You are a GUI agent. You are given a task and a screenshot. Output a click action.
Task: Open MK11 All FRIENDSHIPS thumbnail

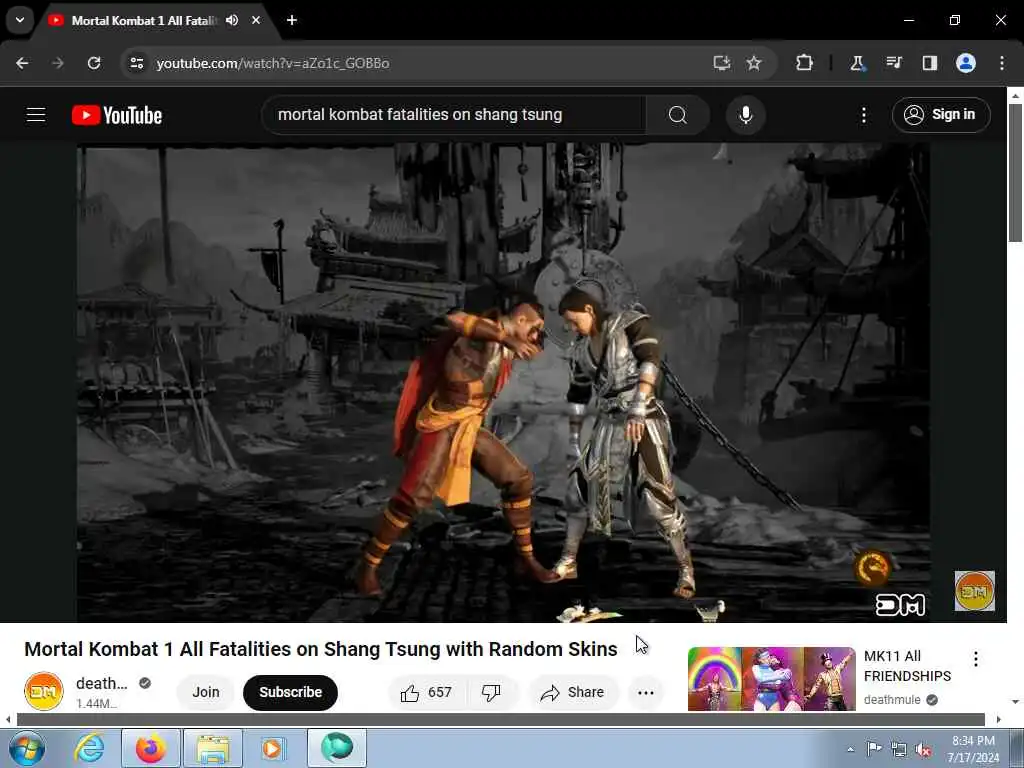pos(771,679)
